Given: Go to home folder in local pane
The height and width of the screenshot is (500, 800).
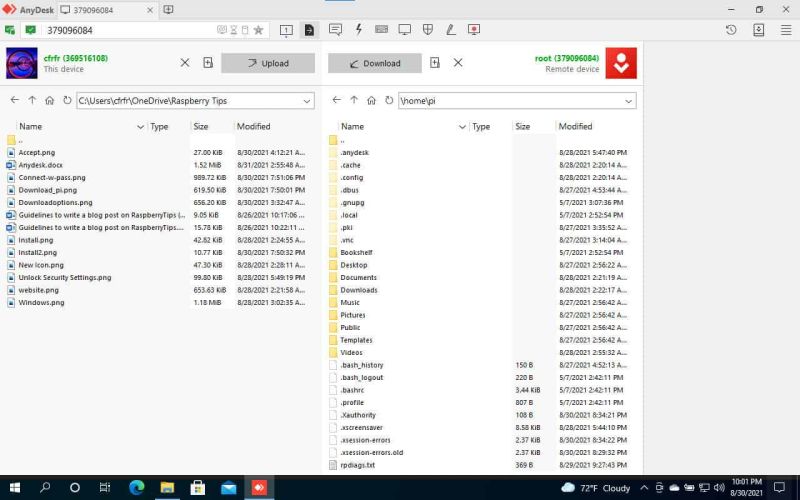Looking at the screenshot, I should coord(49,101).
